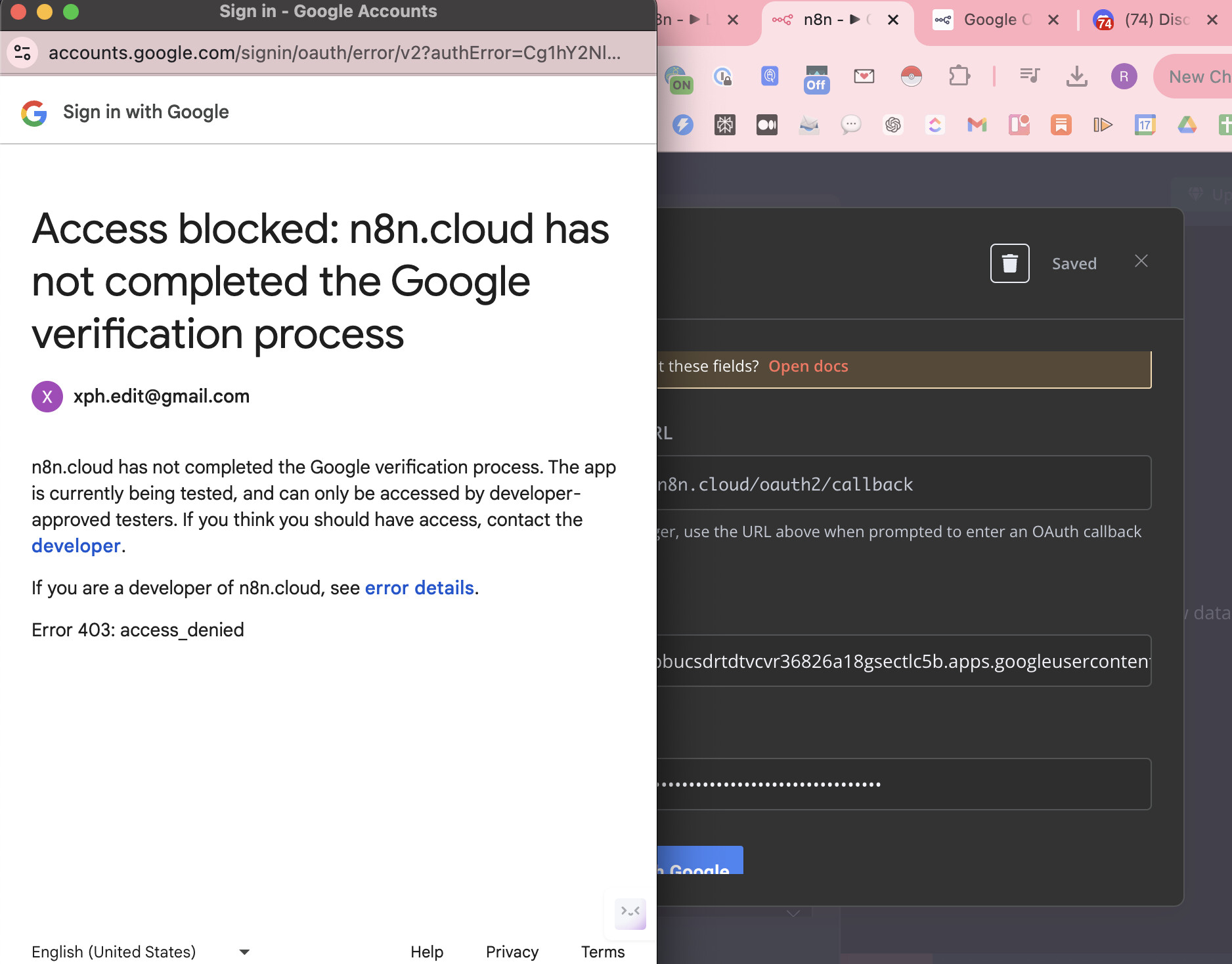
Task: Open the media controls music-note icon
Action: 1030,76
